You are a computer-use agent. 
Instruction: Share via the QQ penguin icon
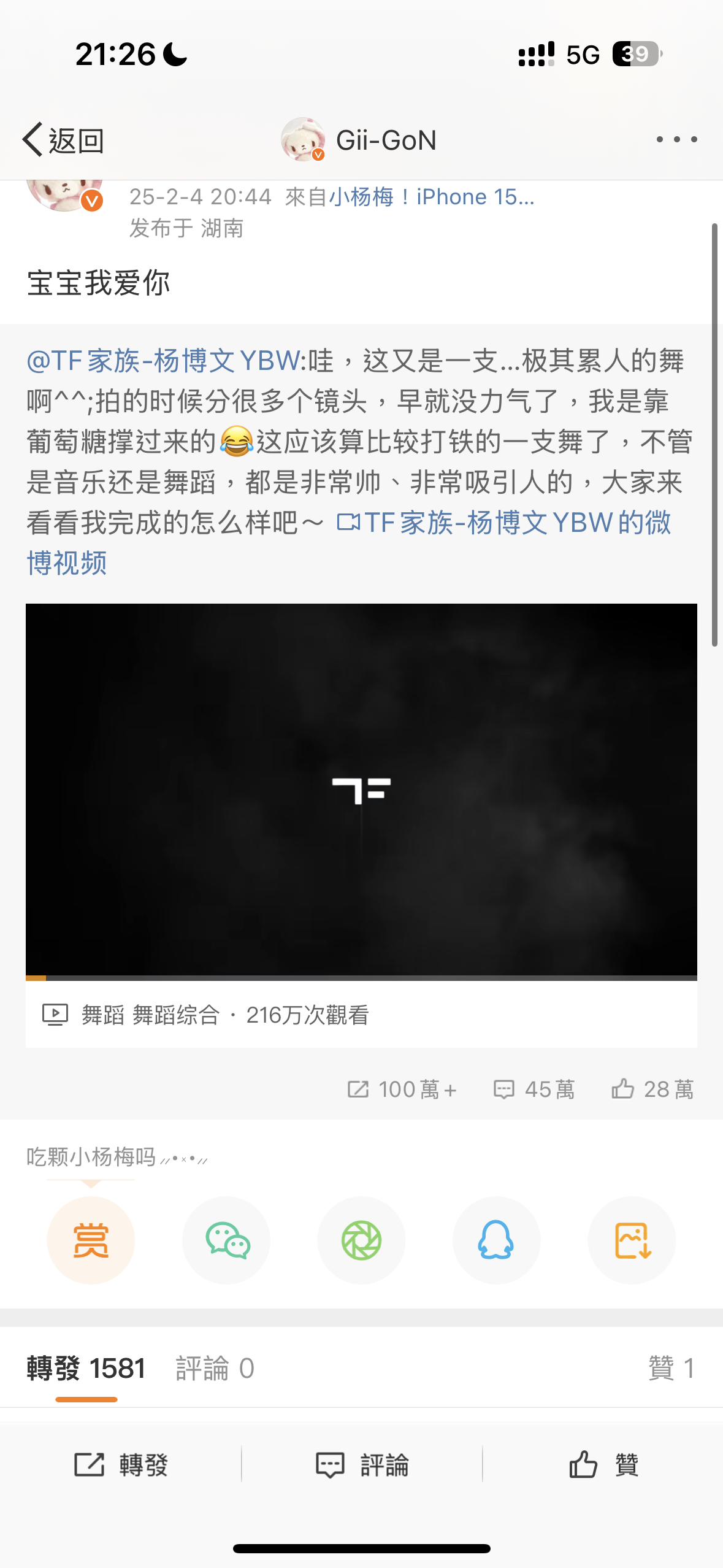pyautogui.click(x=496, y=1240)
